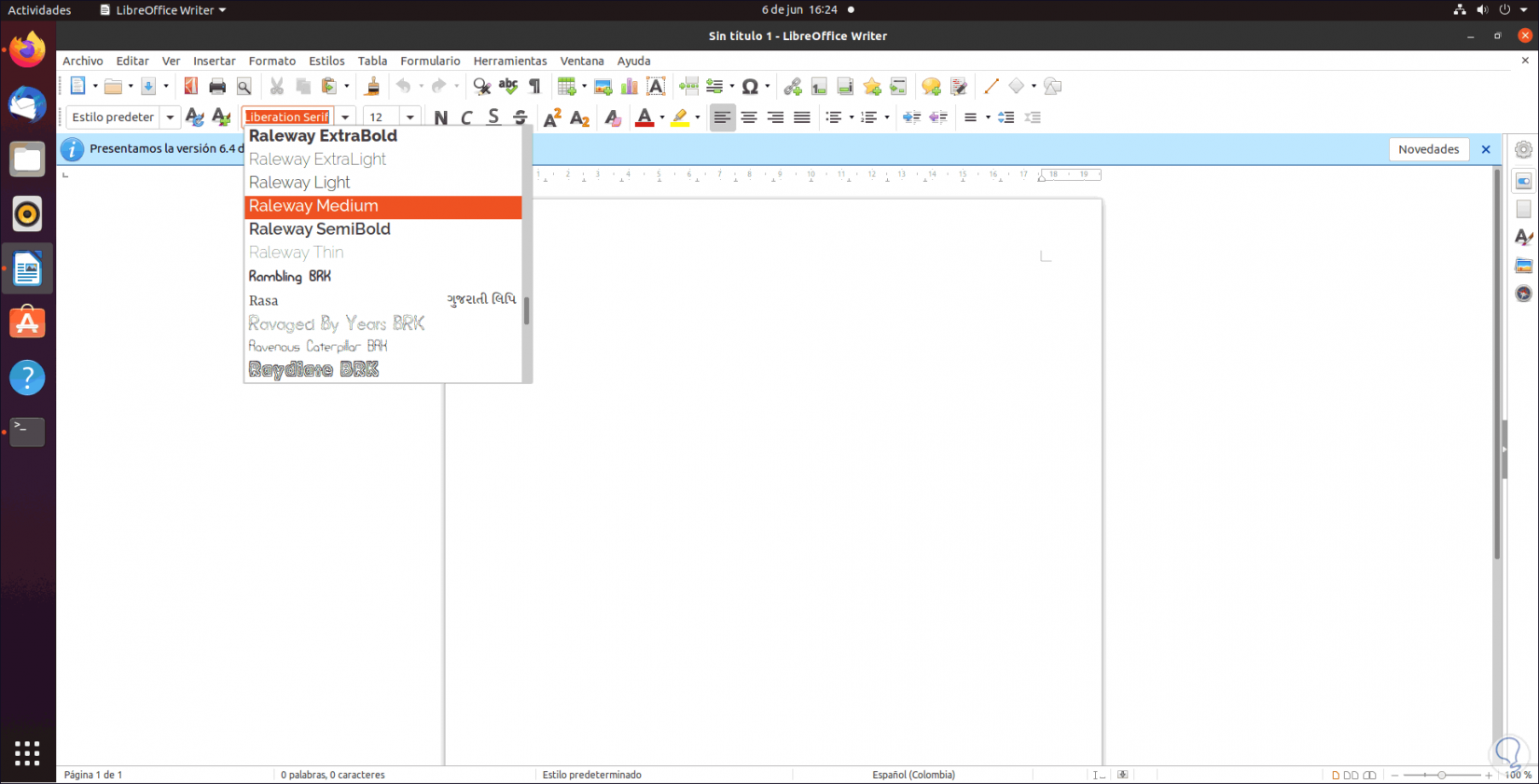Viewport: 1539px width, 784px height.
Task: Center text horizontally
Action: pyautogui.click(x=748, y=117)
